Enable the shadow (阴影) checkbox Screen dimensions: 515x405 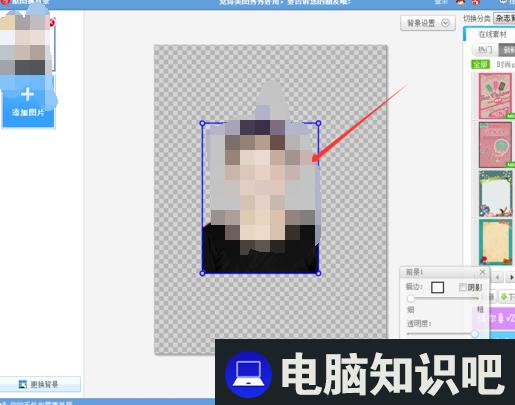click(462, 287)
